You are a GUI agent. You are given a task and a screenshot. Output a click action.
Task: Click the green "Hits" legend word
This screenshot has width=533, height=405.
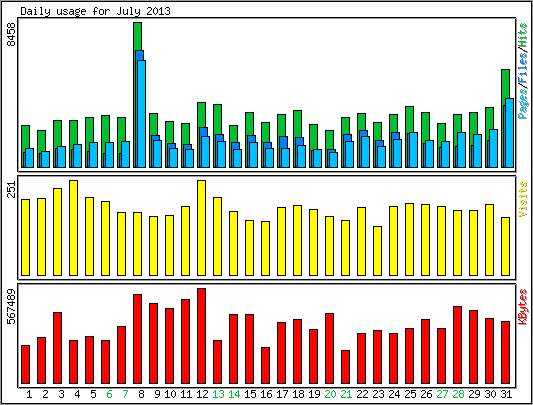[x=522, y=36]
